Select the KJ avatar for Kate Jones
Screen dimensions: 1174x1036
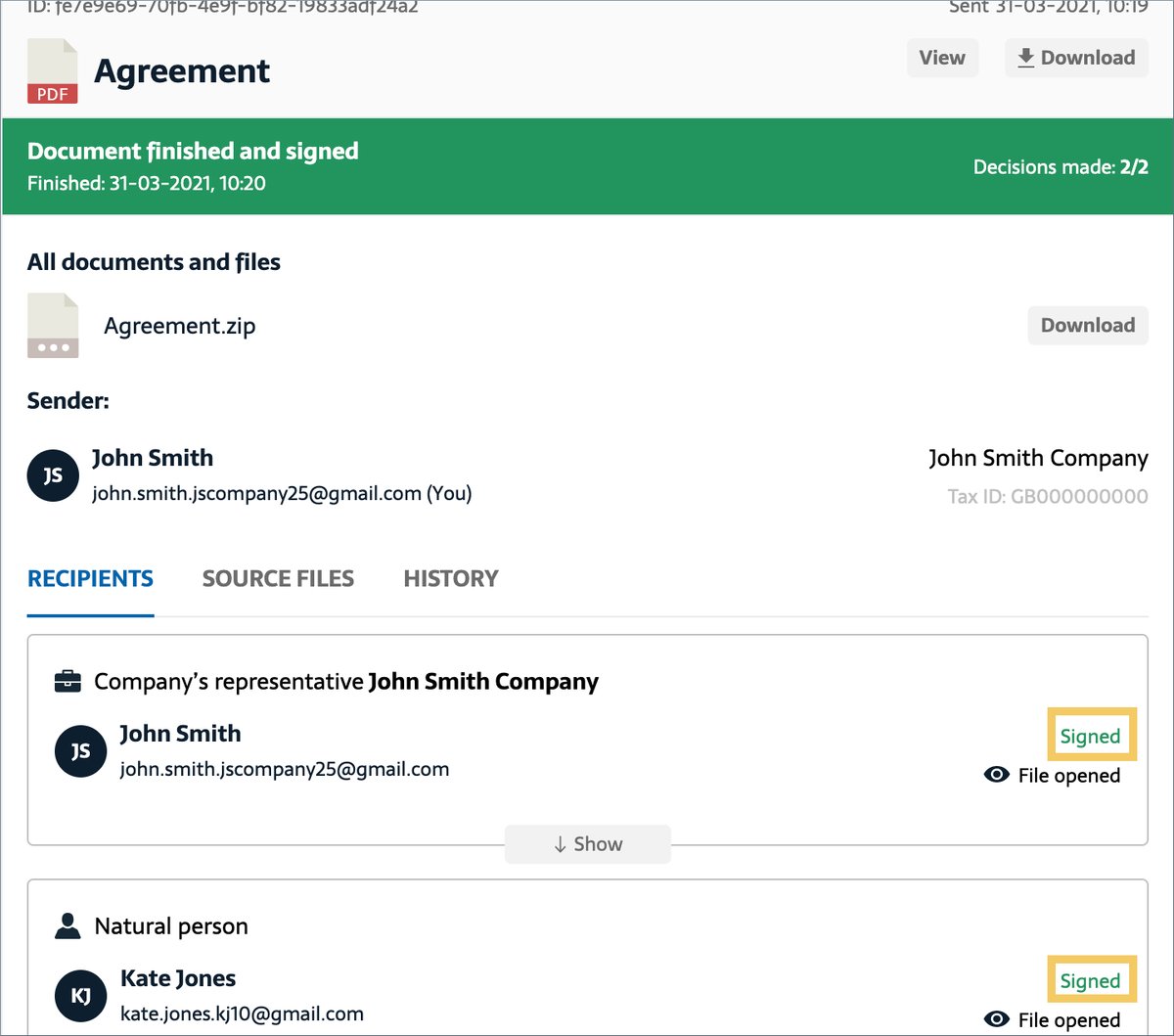80,996
